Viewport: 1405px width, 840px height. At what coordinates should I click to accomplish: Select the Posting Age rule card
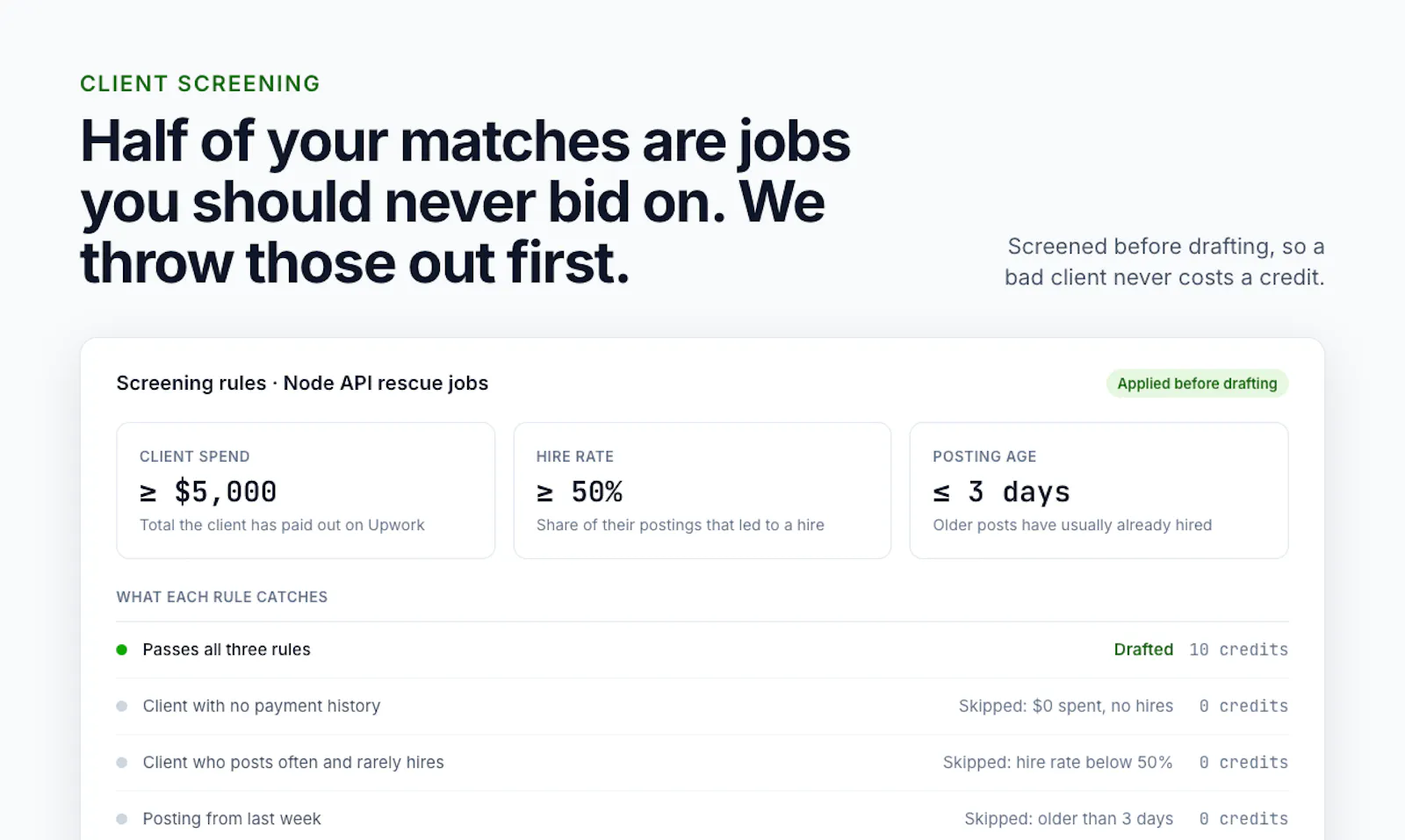(x=1099, y=491)
